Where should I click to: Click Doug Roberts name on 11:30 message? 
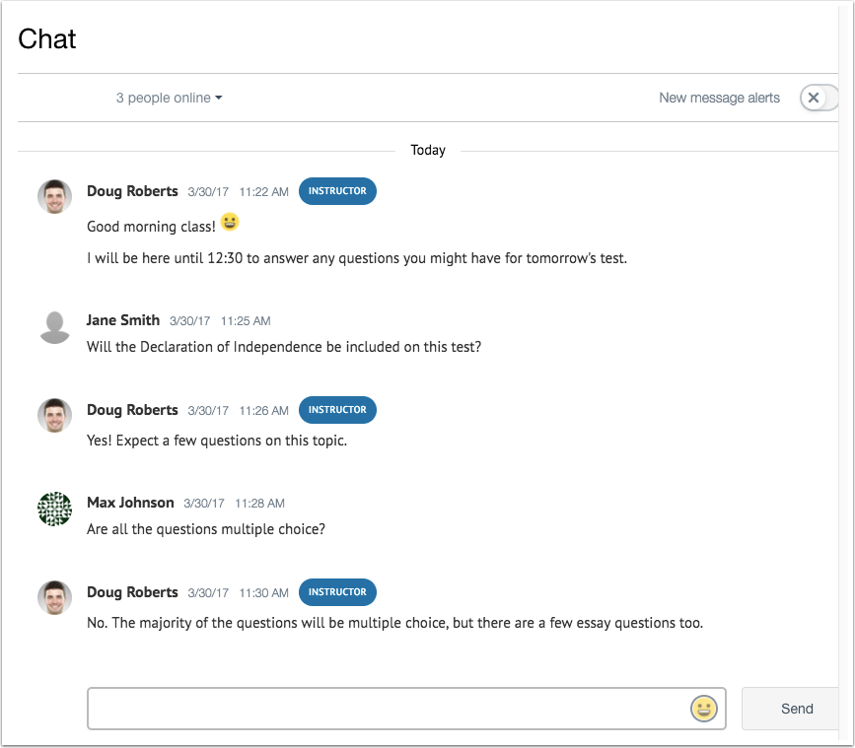coord(133,592)
